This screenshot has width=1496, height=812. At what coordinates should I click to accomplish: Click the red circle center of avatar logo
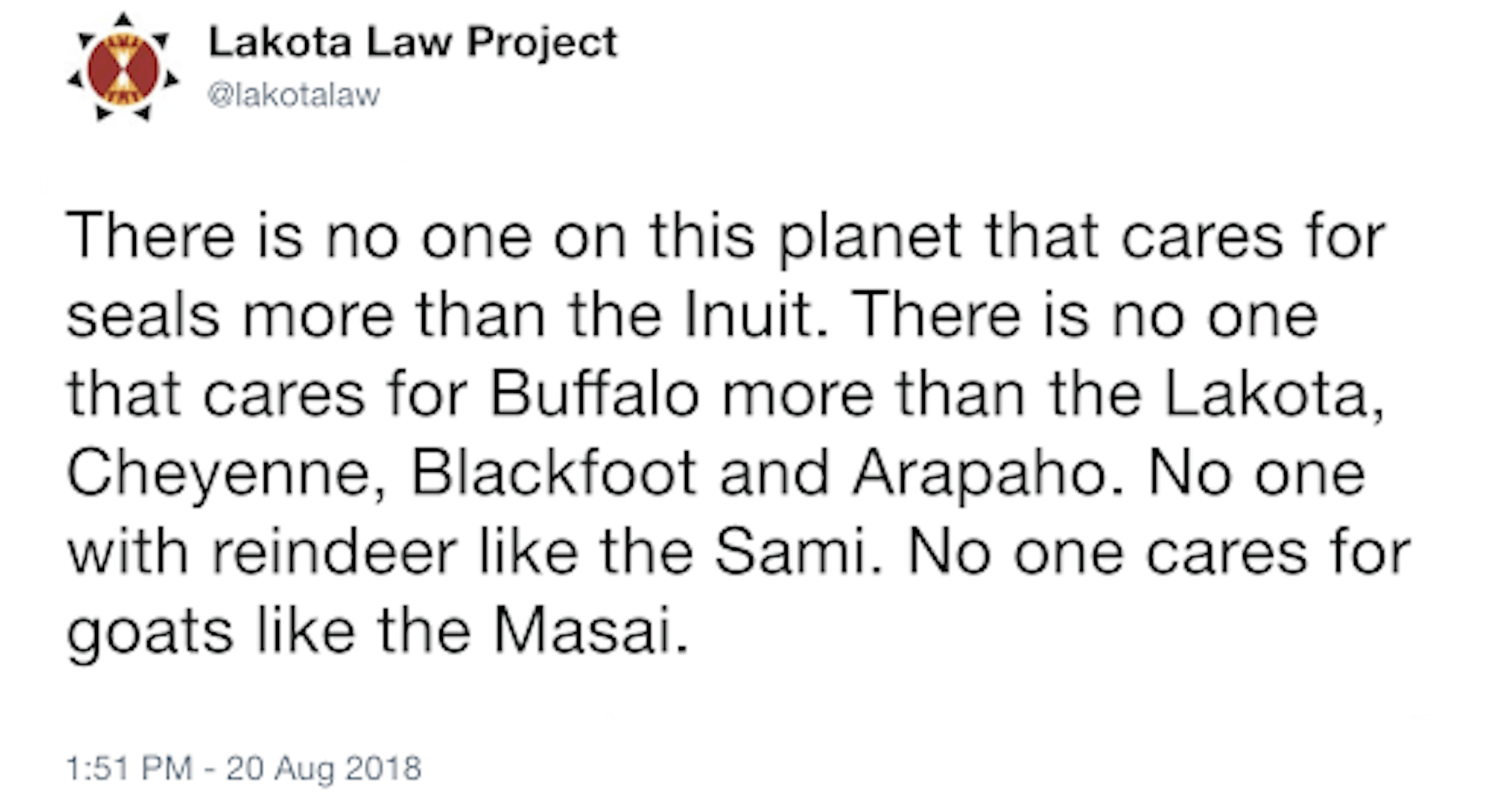tap(123, 68)
